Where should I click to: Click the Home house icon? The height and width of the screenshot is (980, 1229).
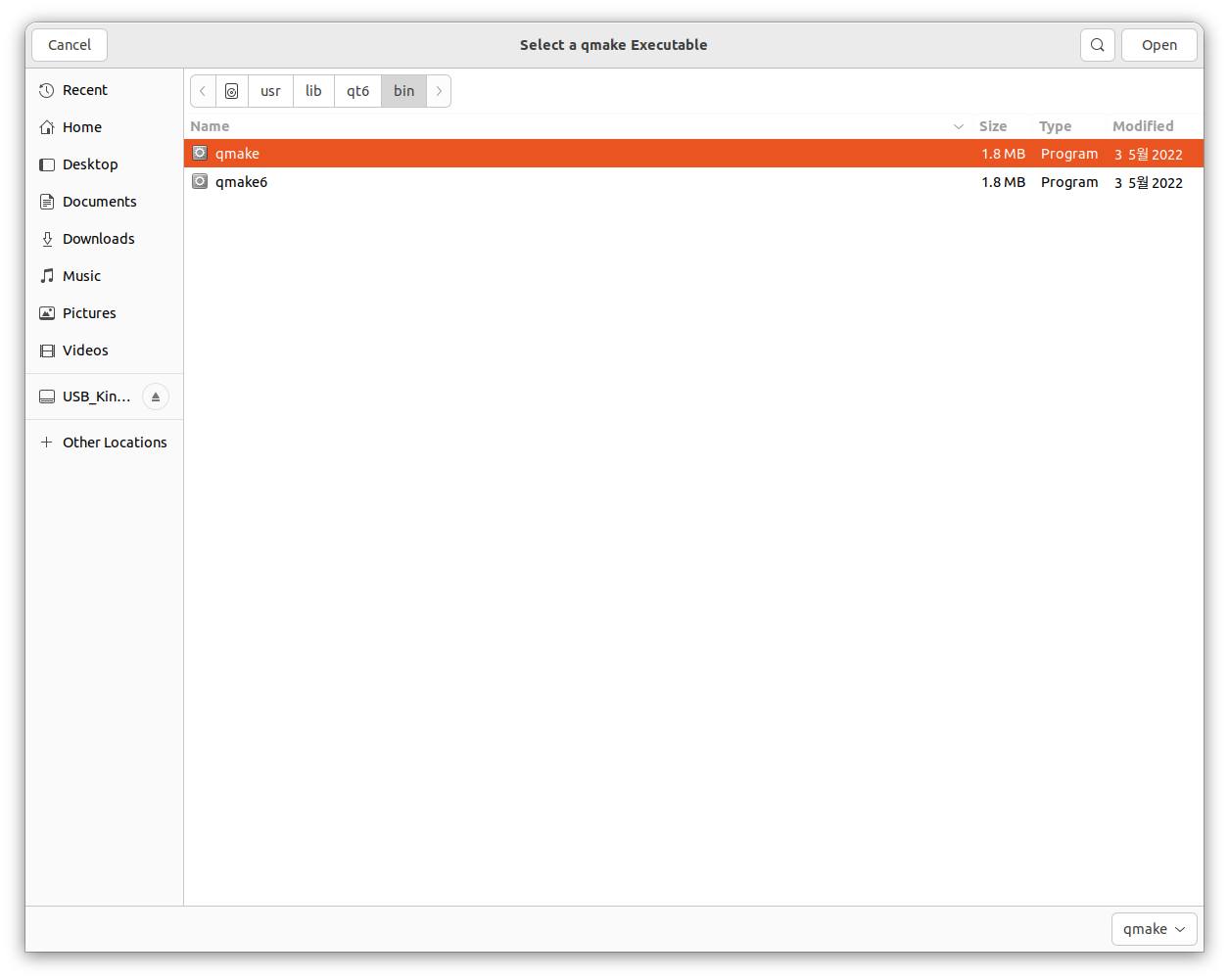[x=47, y=127]
